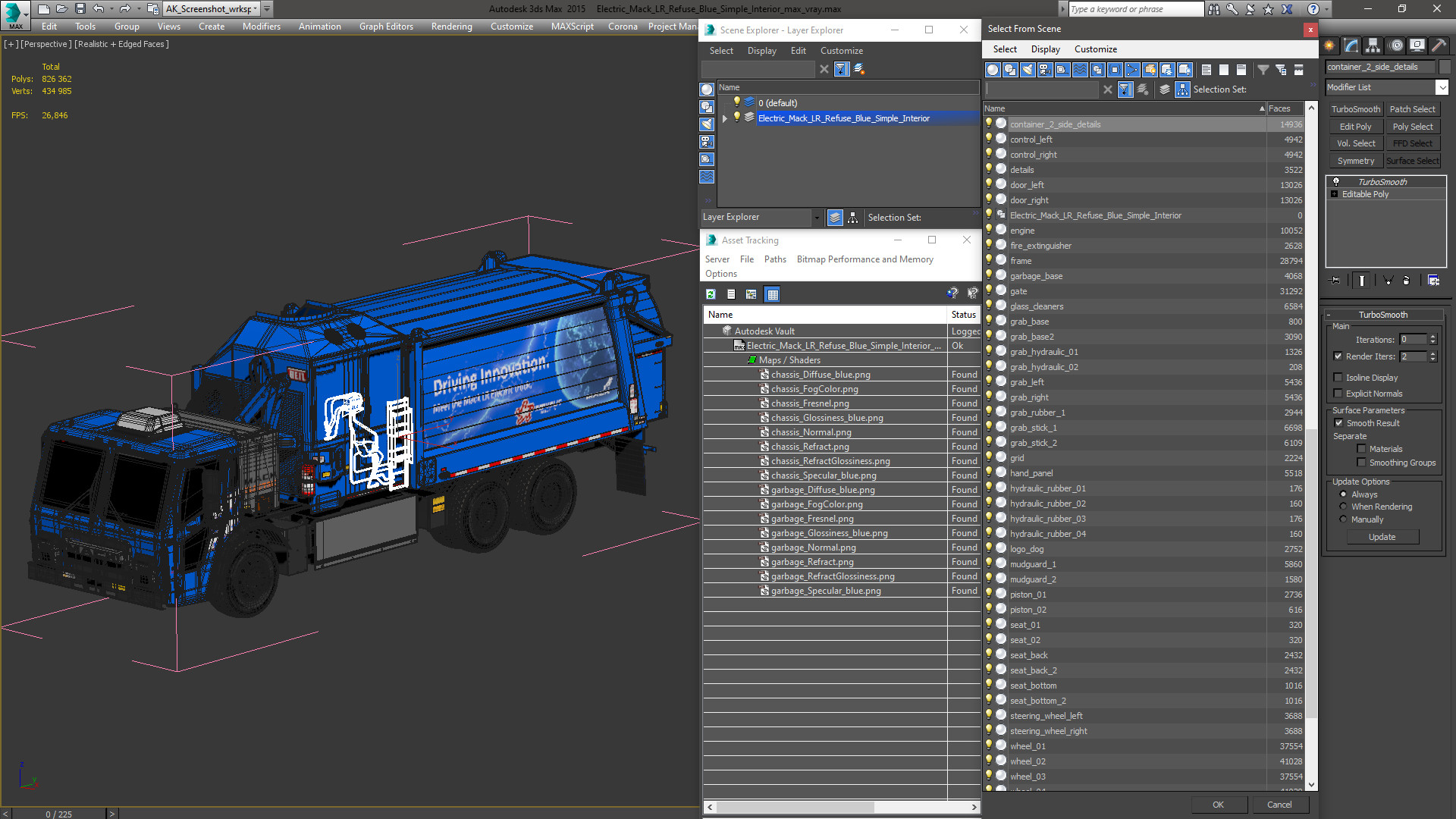Open the Display command panel tab
Image resolution: width=1456 pixels, height=819 pixels.
click(x=1417, y=45)
